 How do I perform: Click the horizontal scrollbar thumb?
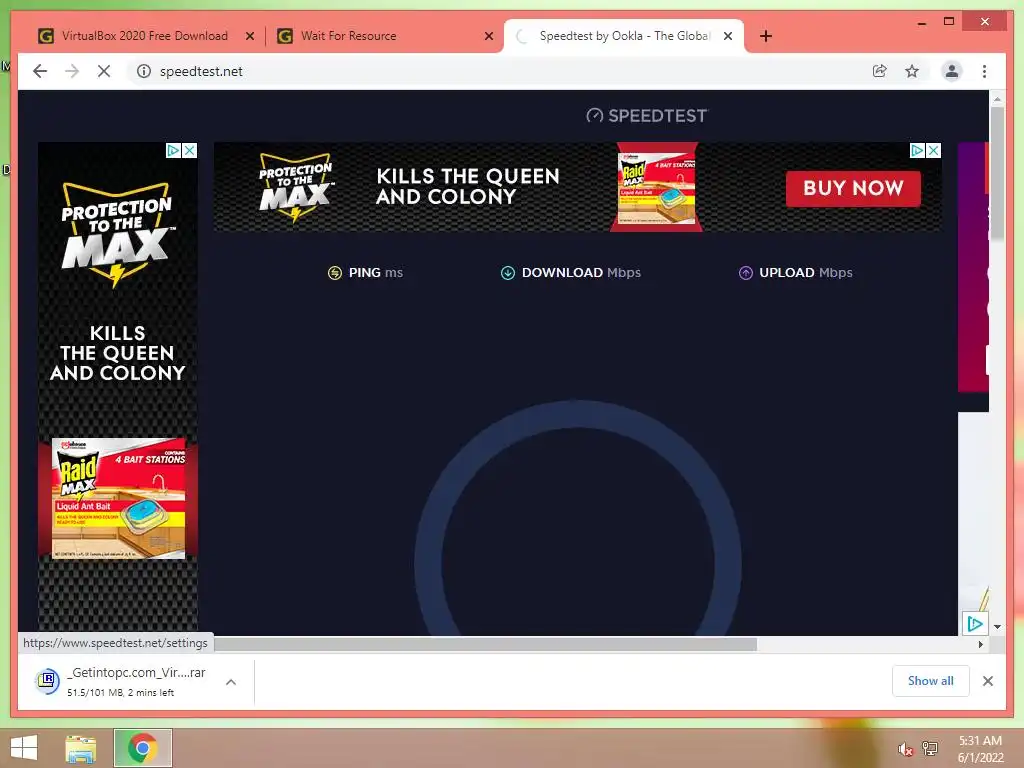(486, 645)
